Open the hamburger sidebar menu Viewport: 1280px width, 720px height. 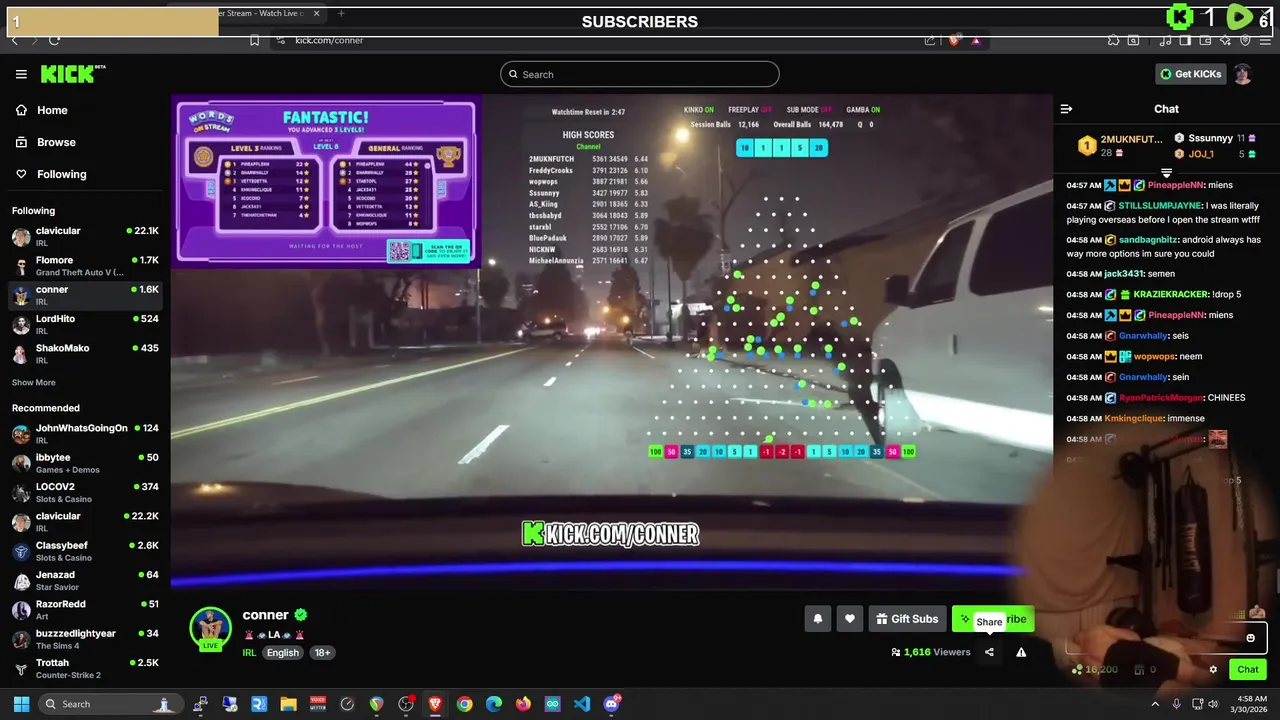pyautogui.click(x=21, y=74)
